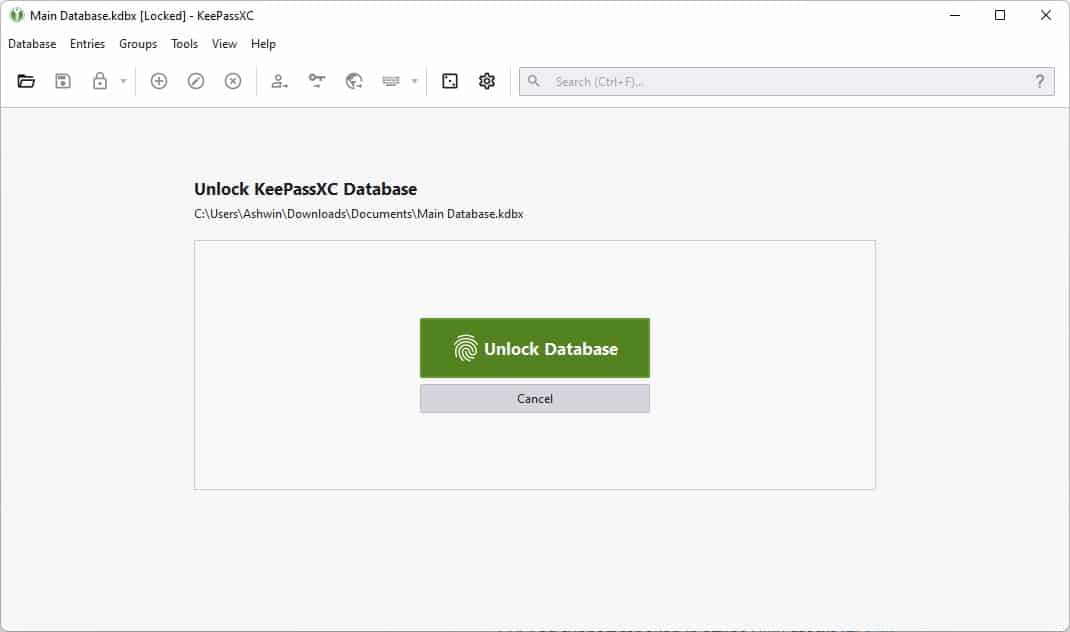This screenshot has height=632, width=1070.
Task: Open the Tools menu
Action: (184, 44)
